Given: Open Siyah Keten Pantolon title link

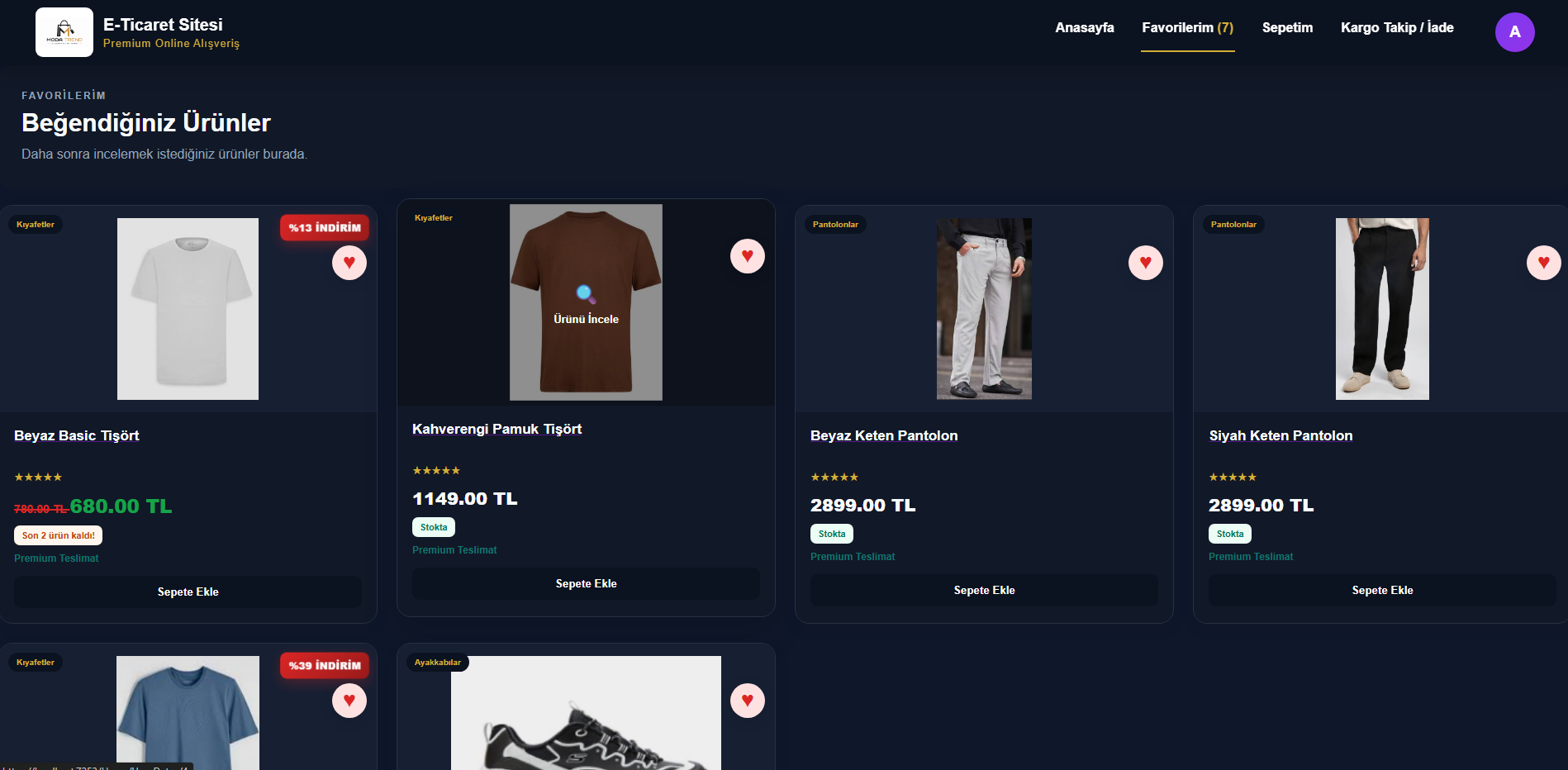Looking at the screenshot, I should coord(1281,435).
